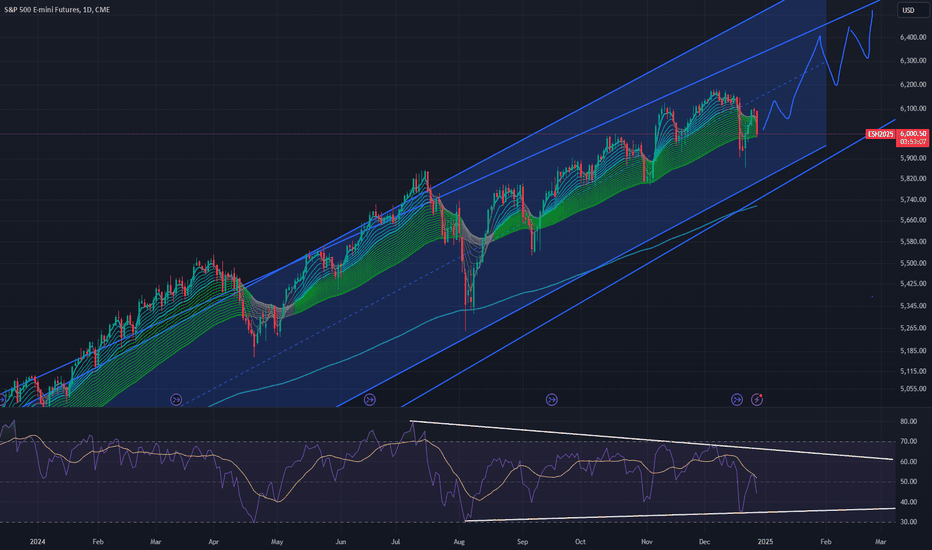Click the 70.00 RSI axis label

click(x=908, y=441)
